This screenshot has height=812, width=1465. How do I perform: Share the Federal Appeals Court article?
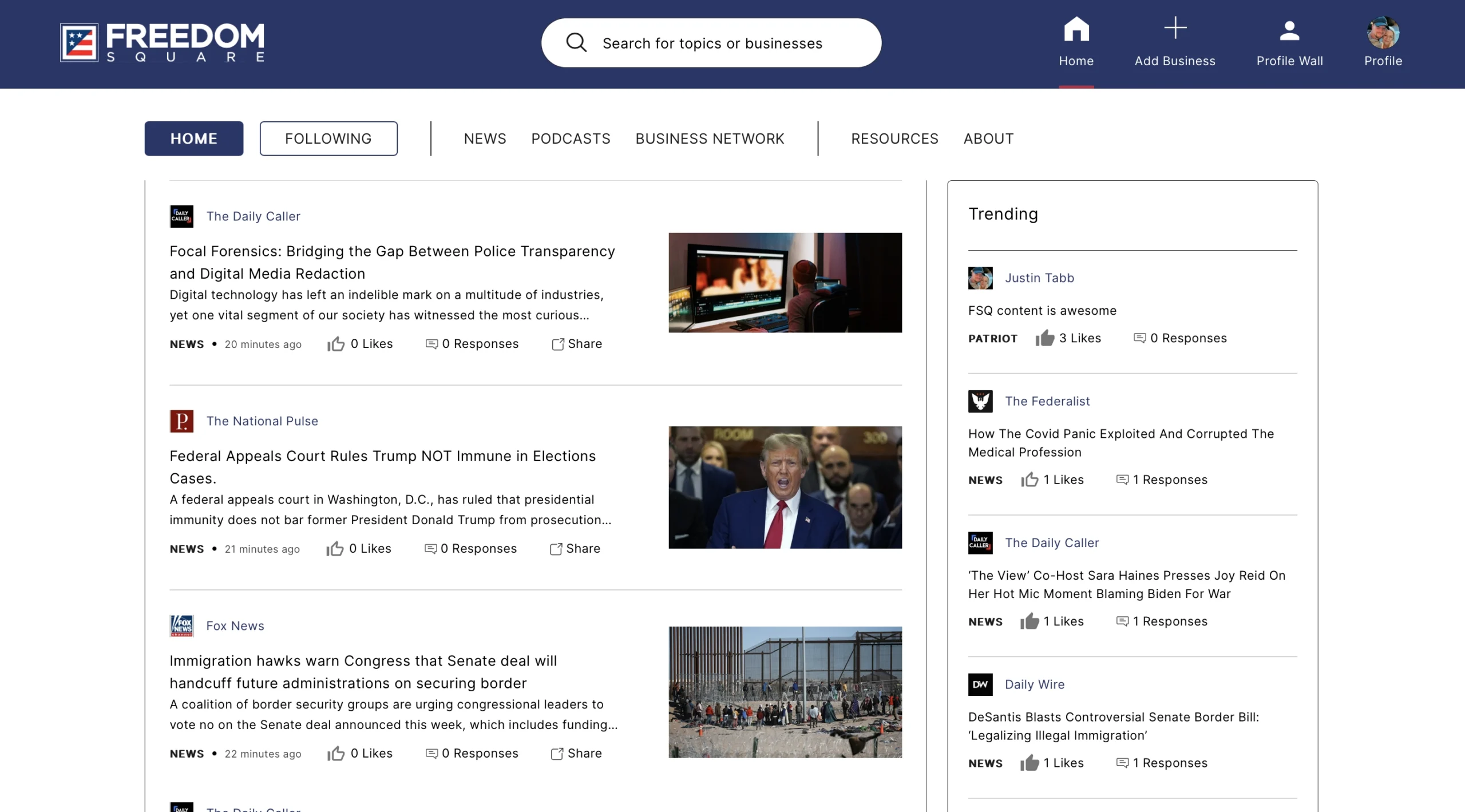(x=575, y=549)
